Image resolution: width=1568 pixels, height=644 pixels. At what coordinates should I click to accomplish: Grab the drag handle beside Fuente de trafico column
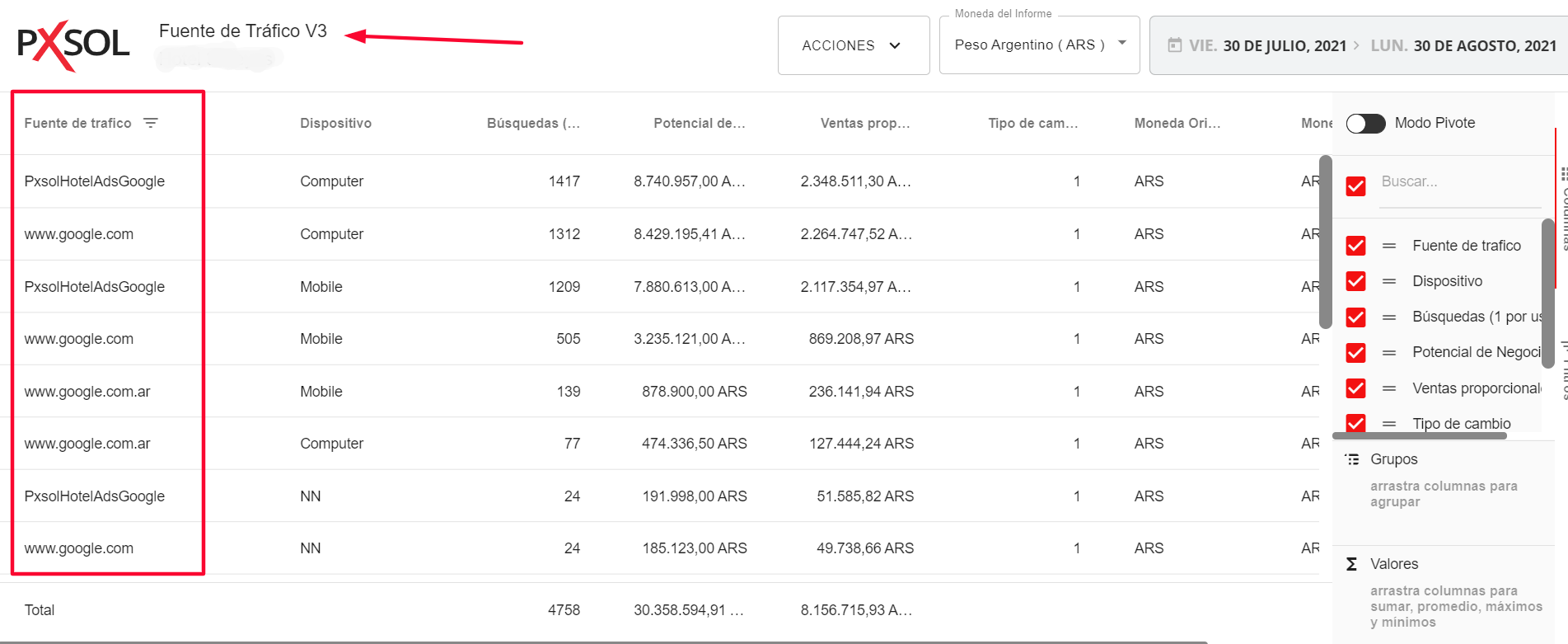point(1389,246)
